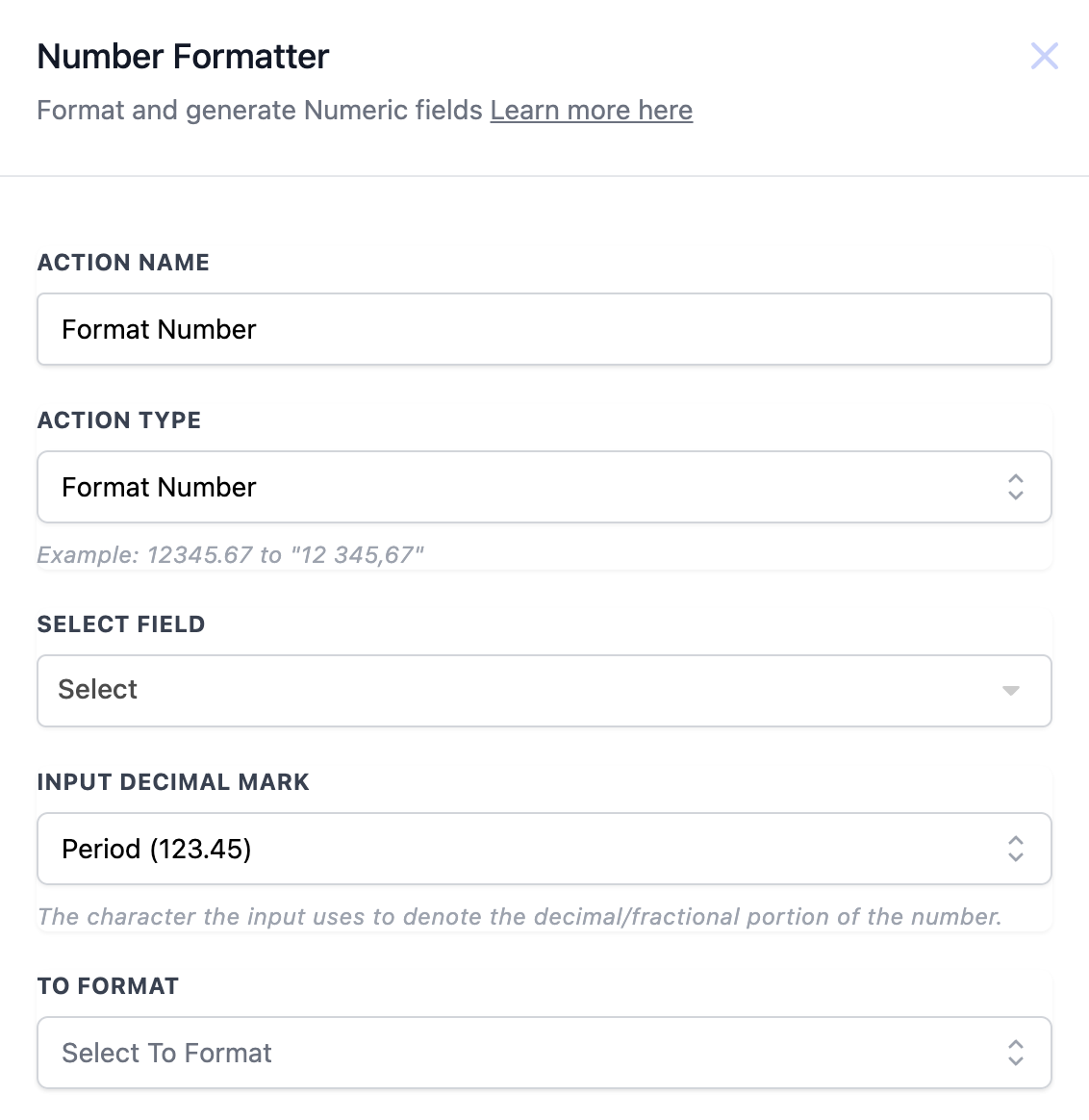This screenshot has height=1120, width=1089.
Task: Click the Example 12345.67 hint text
Action: [x=231, y=555]
